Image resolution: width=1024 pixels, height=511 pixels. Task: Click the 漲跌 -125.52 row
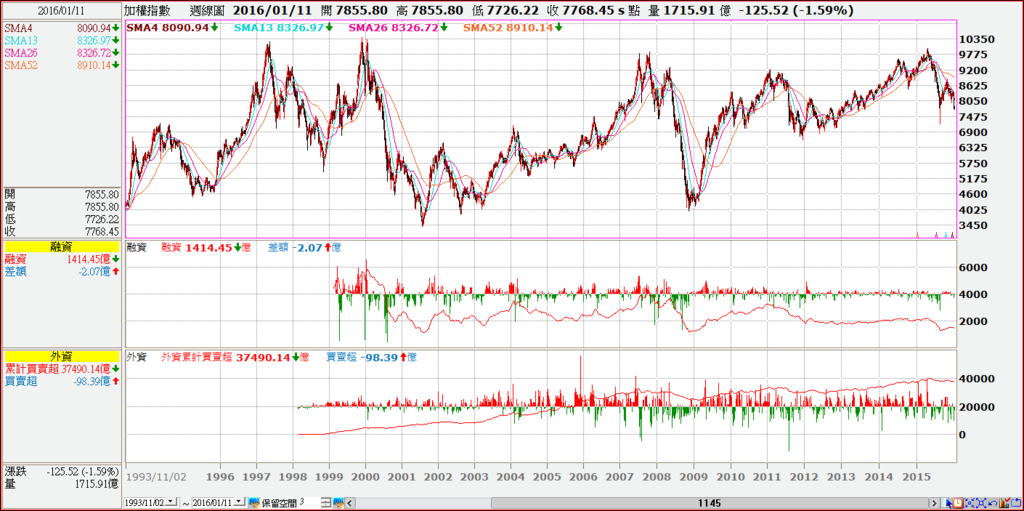(x=60, y=471)
